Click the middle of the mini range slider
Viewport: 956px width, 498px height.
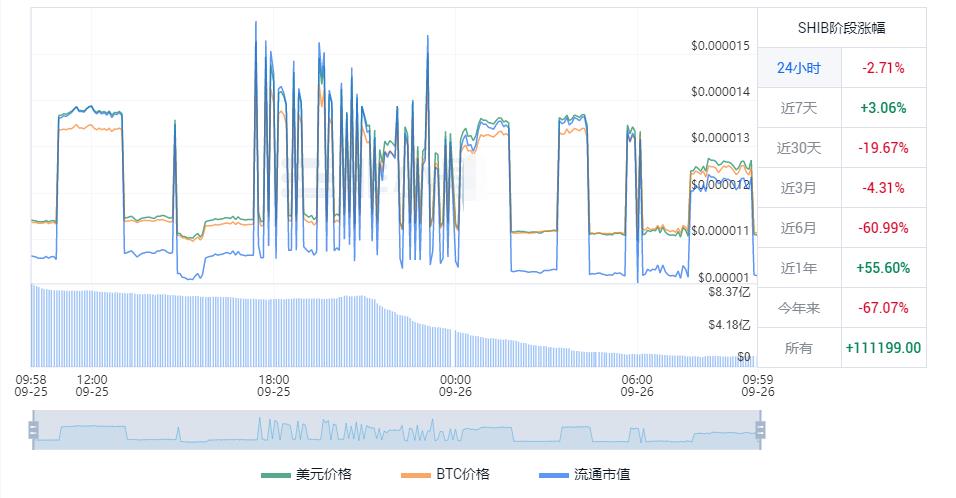click(396, 430)
